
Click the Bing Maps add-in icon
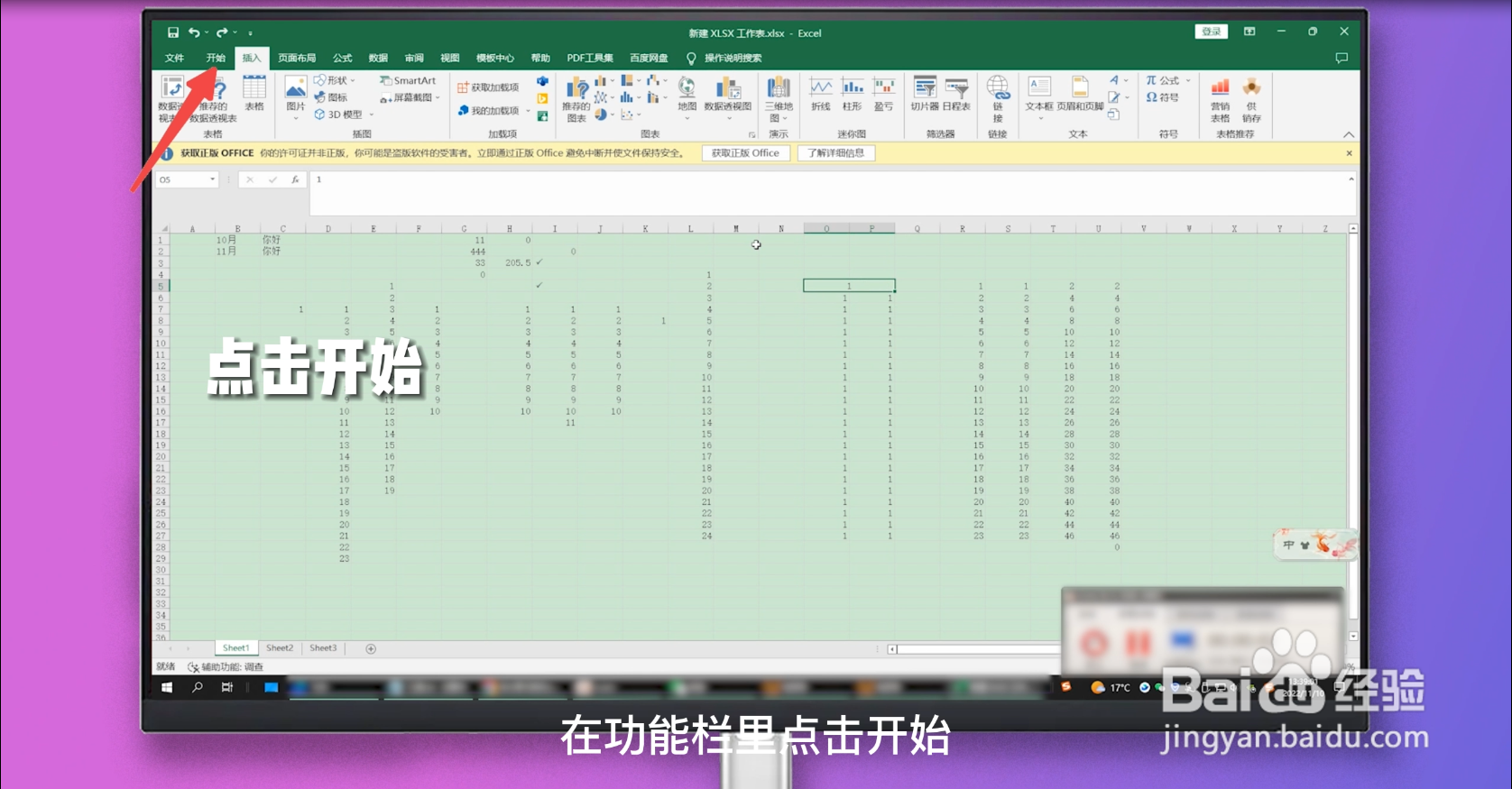[x=542, y=98]
